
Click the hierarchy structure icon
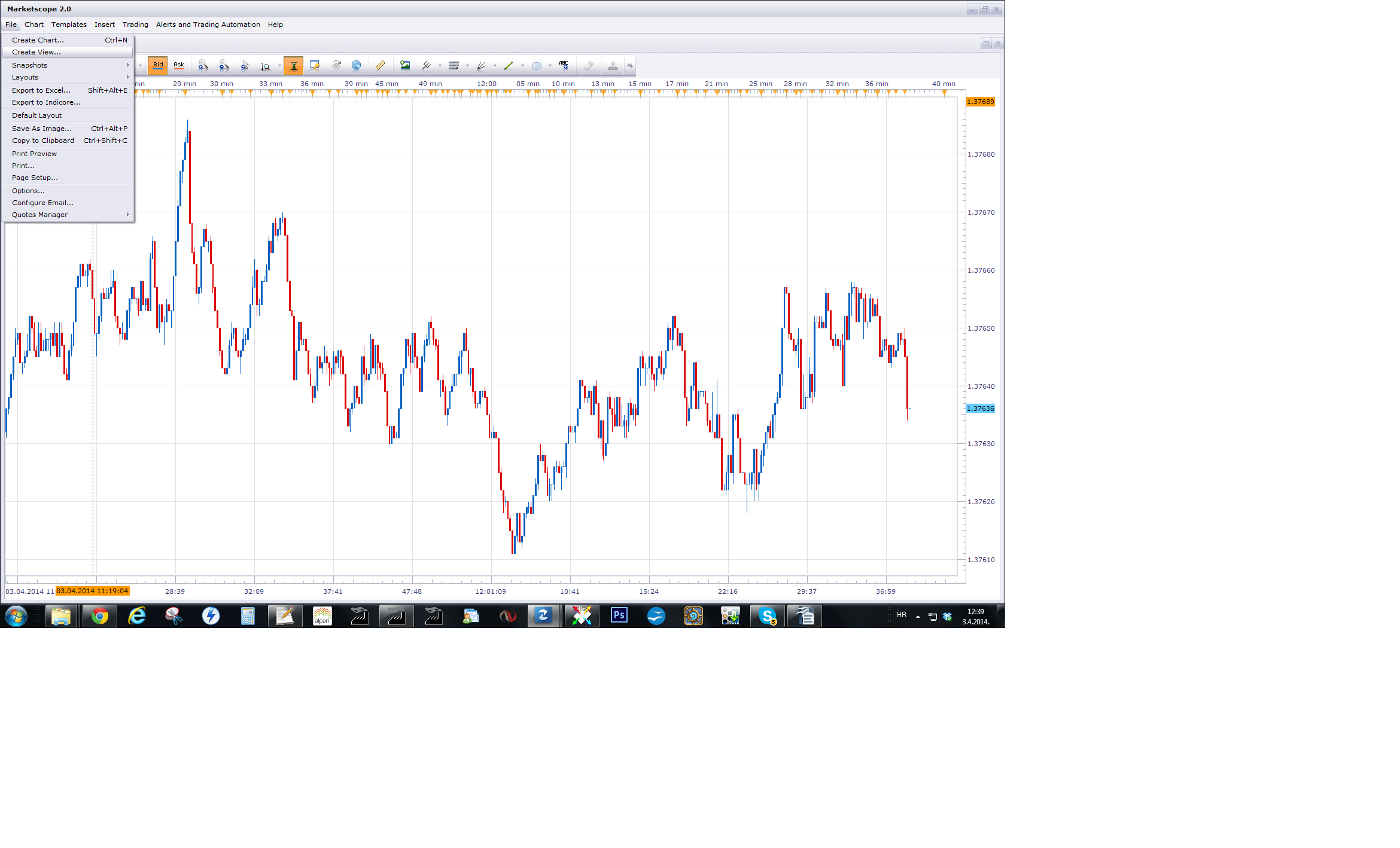pos(613,66)
